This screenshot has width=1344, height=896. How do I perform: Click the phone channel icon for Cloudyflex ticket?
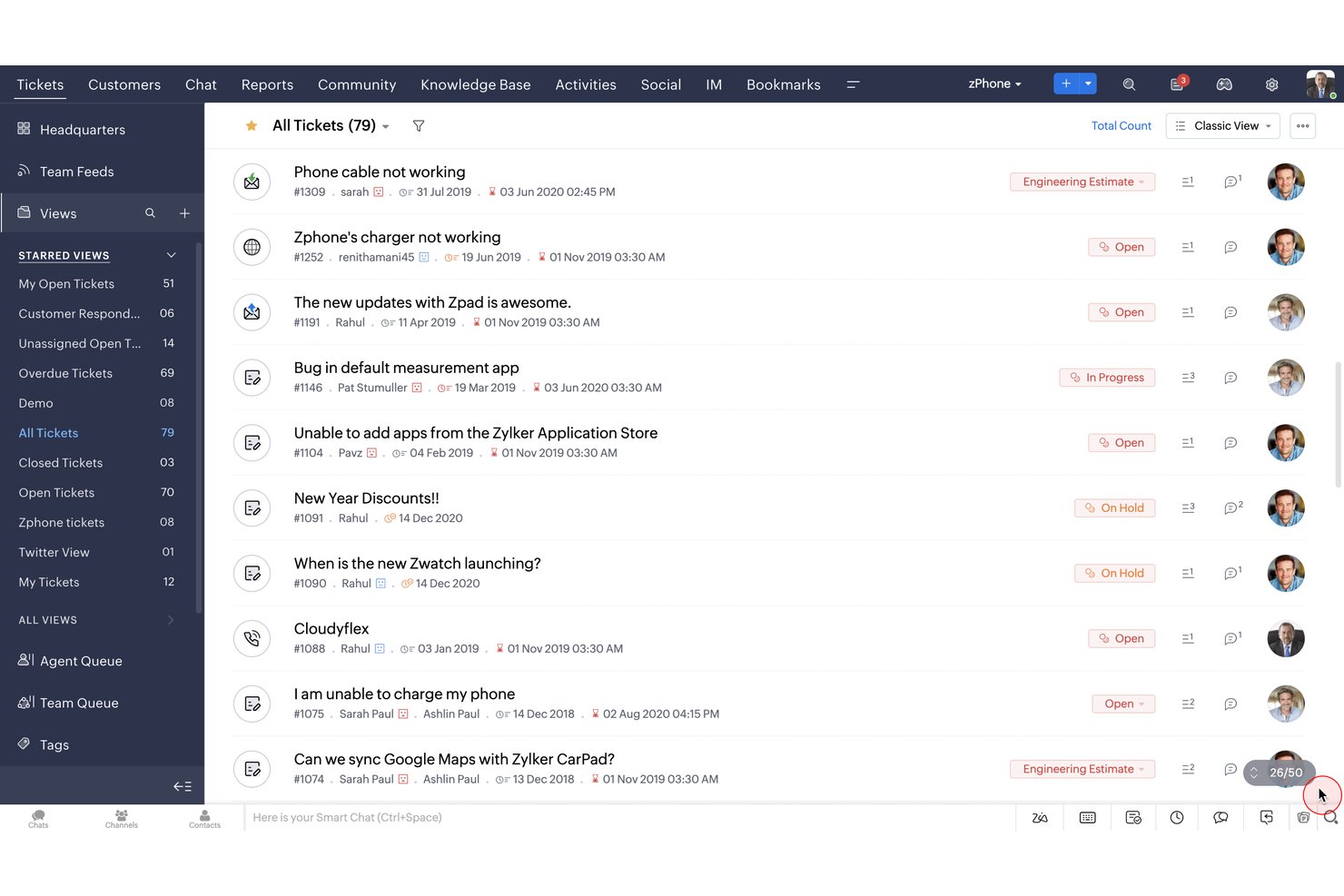coord(252,639)
